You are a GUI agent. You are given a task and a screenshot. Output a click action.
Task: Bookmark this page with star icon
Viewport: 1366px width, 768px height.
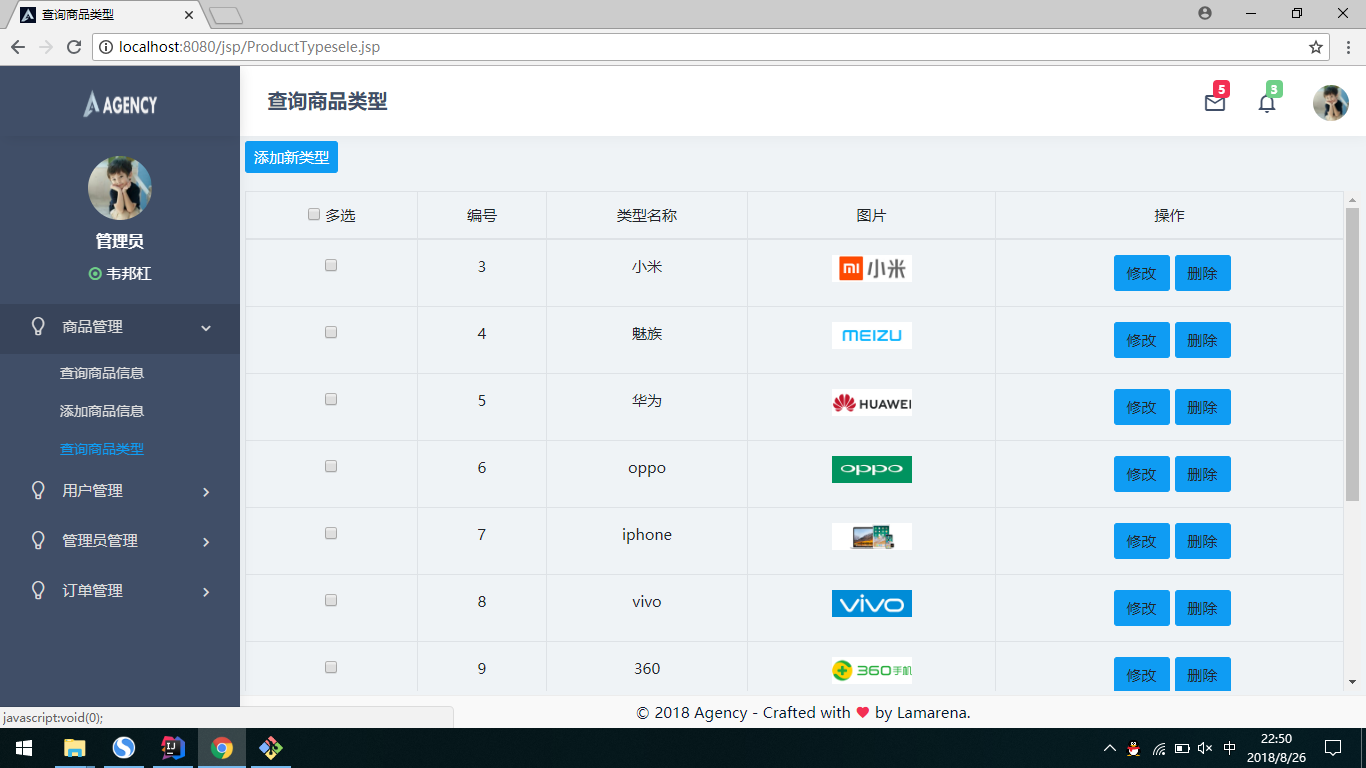[x=1316, y=47]
